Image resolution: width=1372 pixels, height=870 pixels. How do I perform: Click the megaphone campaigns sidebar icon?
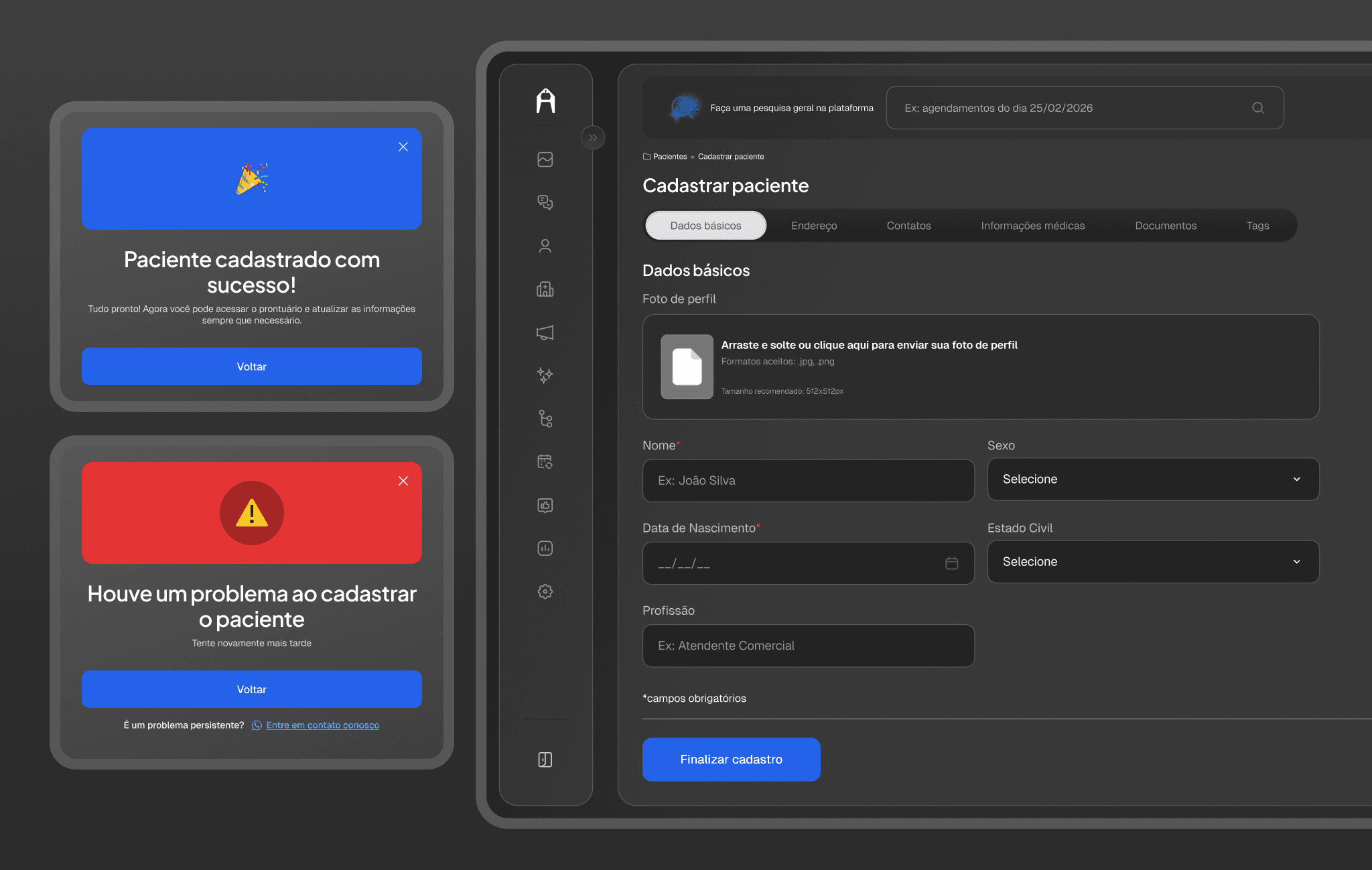pyautogui.click(x=545, y=333)
